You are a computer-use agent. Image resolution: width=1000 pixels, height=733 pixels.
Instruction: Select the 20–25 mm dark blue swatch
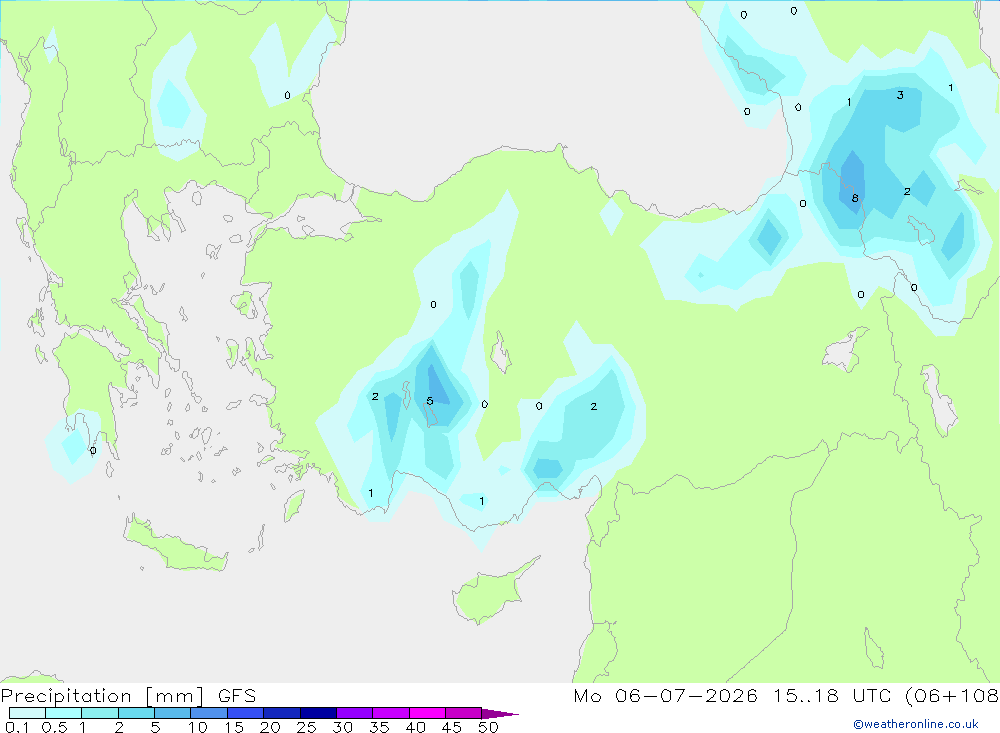pyautogui.click(x=282, y=713)
